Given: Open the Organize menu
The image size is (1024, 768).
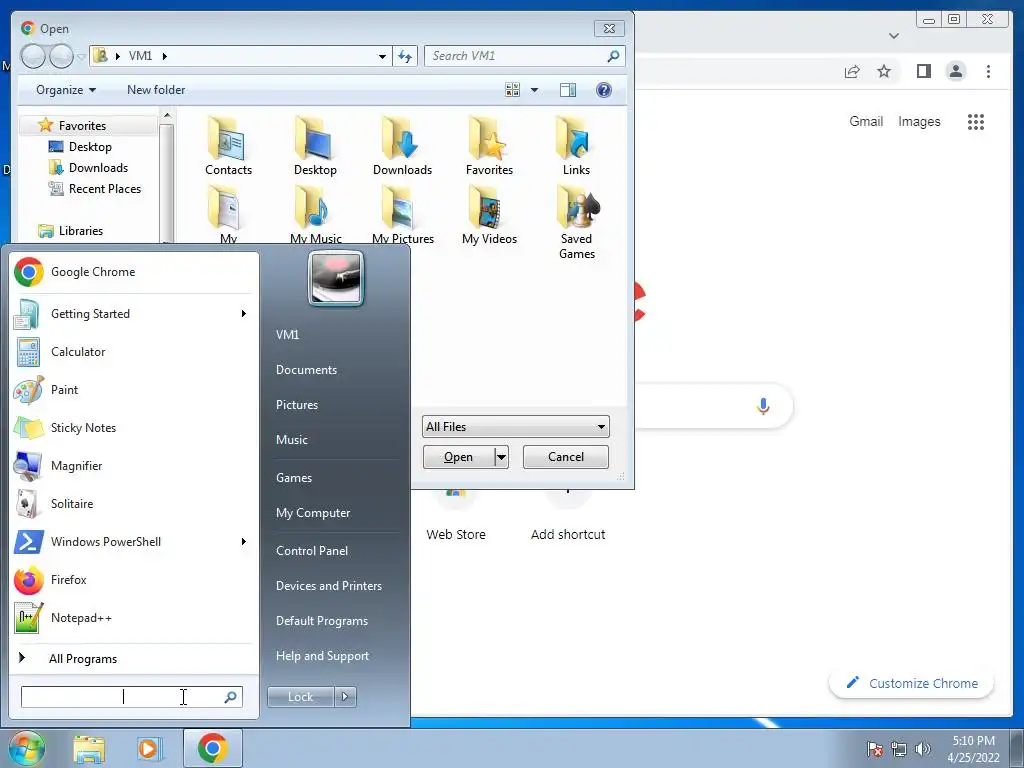Looking at the screenshot, I should pyautogui.click(x=65, y=90).
